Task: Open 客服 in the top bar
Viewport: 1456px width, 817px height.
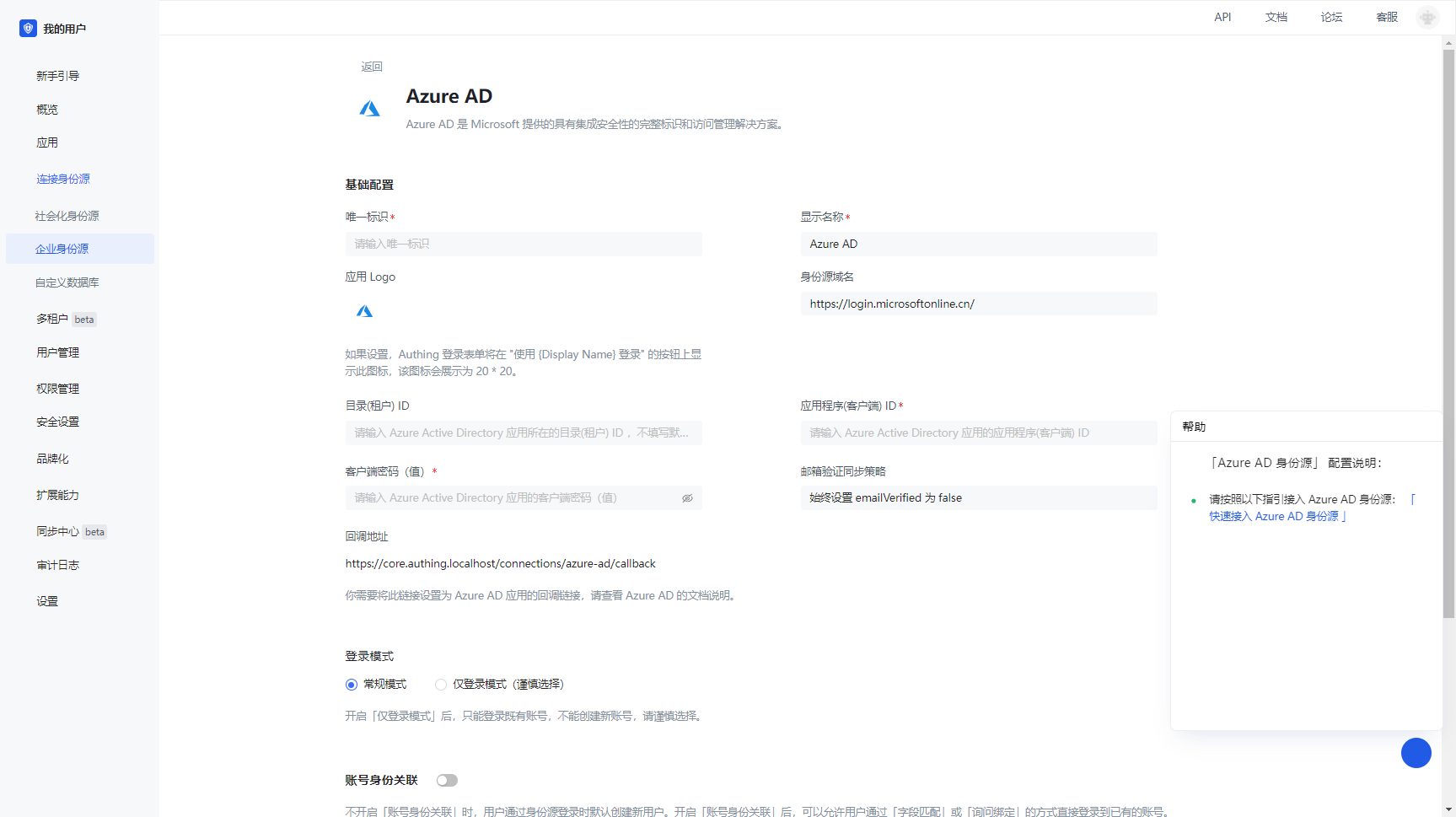Action: pos(1386,17)
